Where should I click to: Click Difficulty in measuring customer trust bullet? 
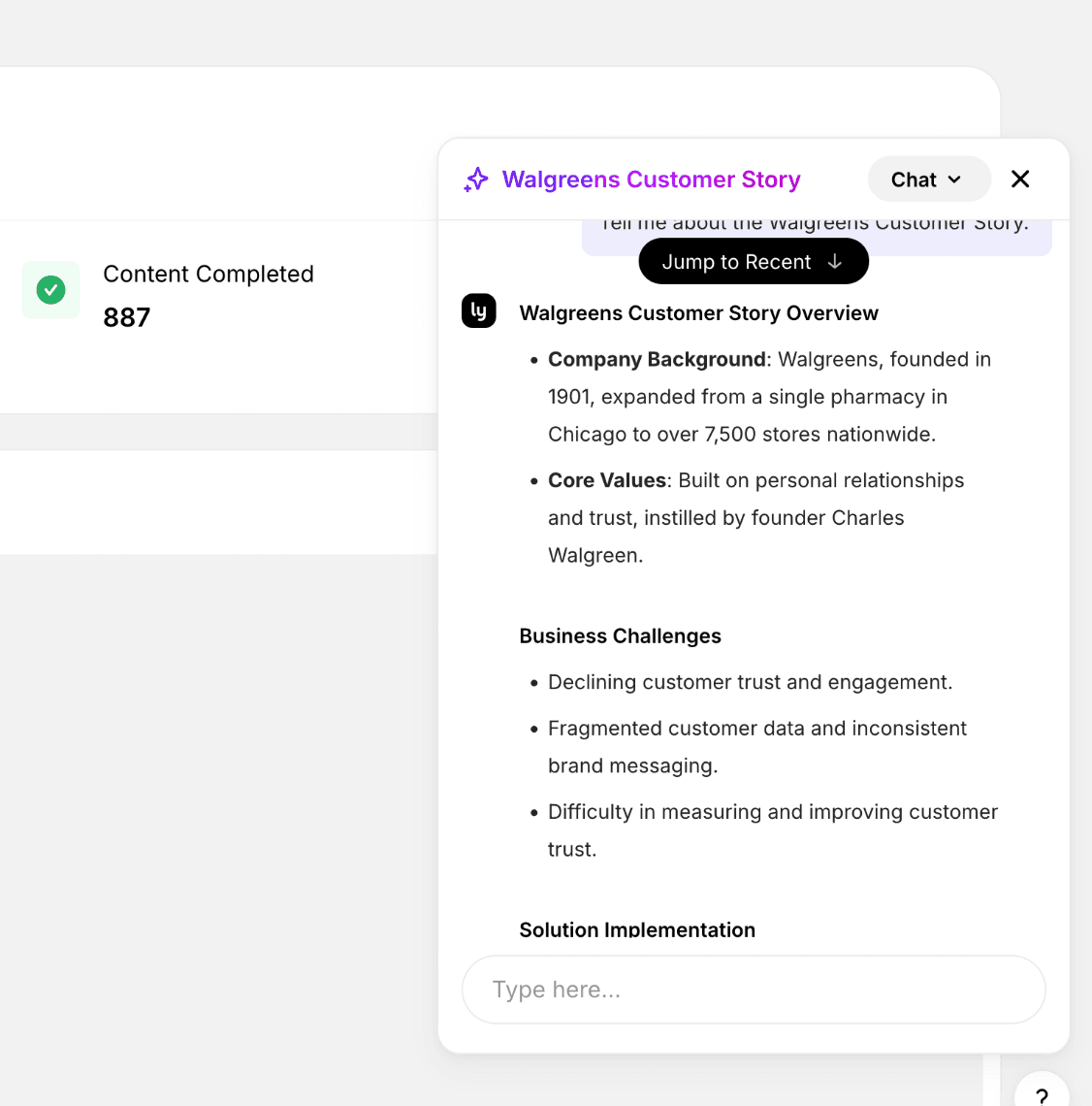[x=773, y=830]
